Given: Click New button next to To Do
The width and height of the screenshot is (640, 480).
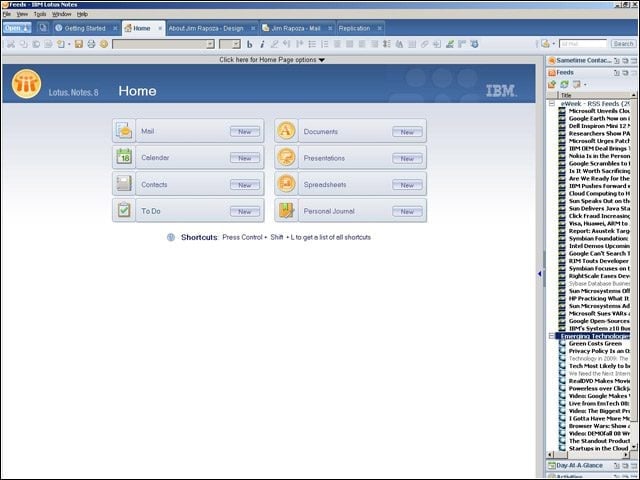Looking at the screenshot, I should click(x=245, y=211).
